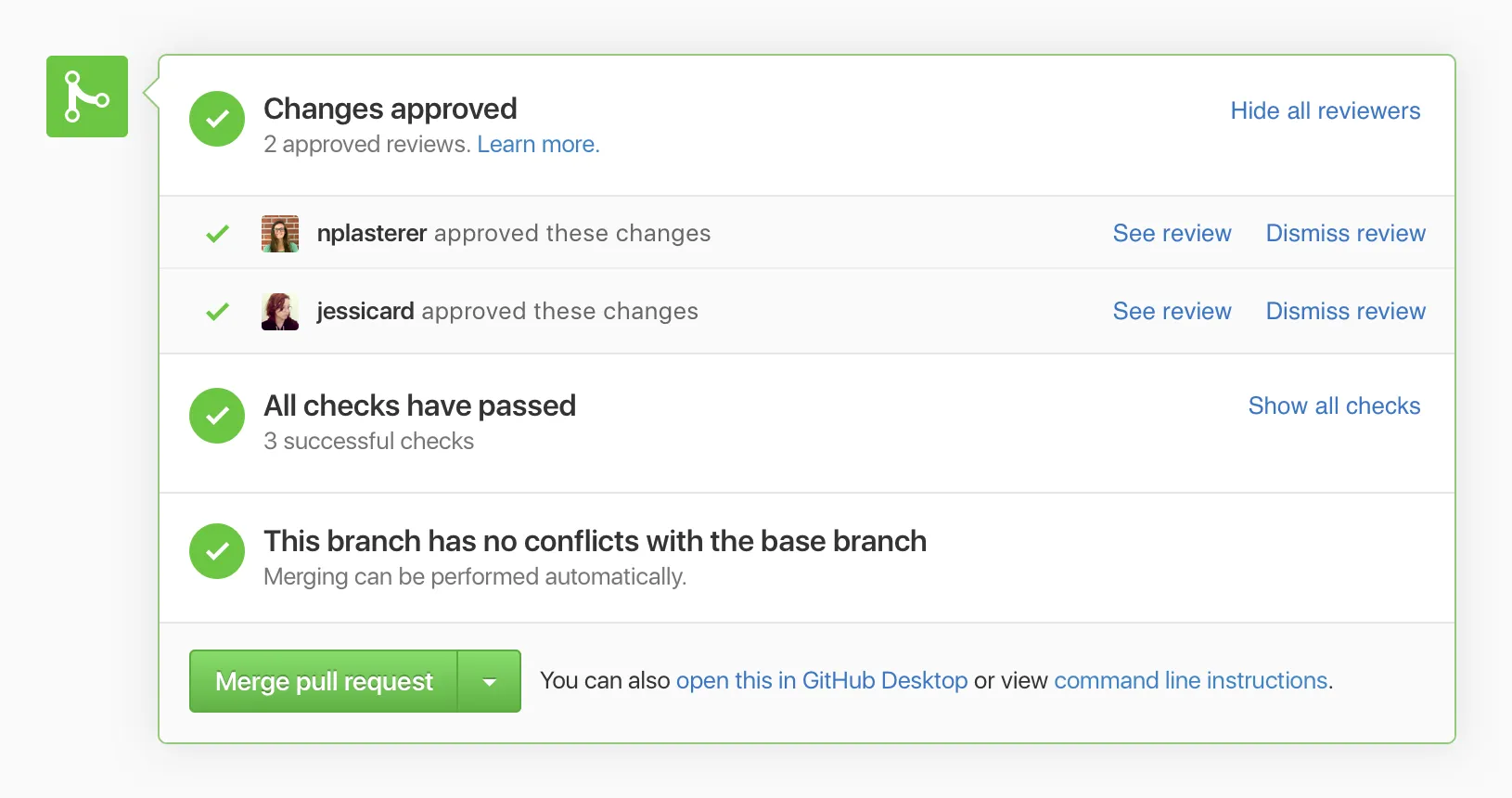Image resolution: width=1512 pixels, height=798 pixels.
Task: Dismiss review by nplasterer
Action: (1345, 234)
